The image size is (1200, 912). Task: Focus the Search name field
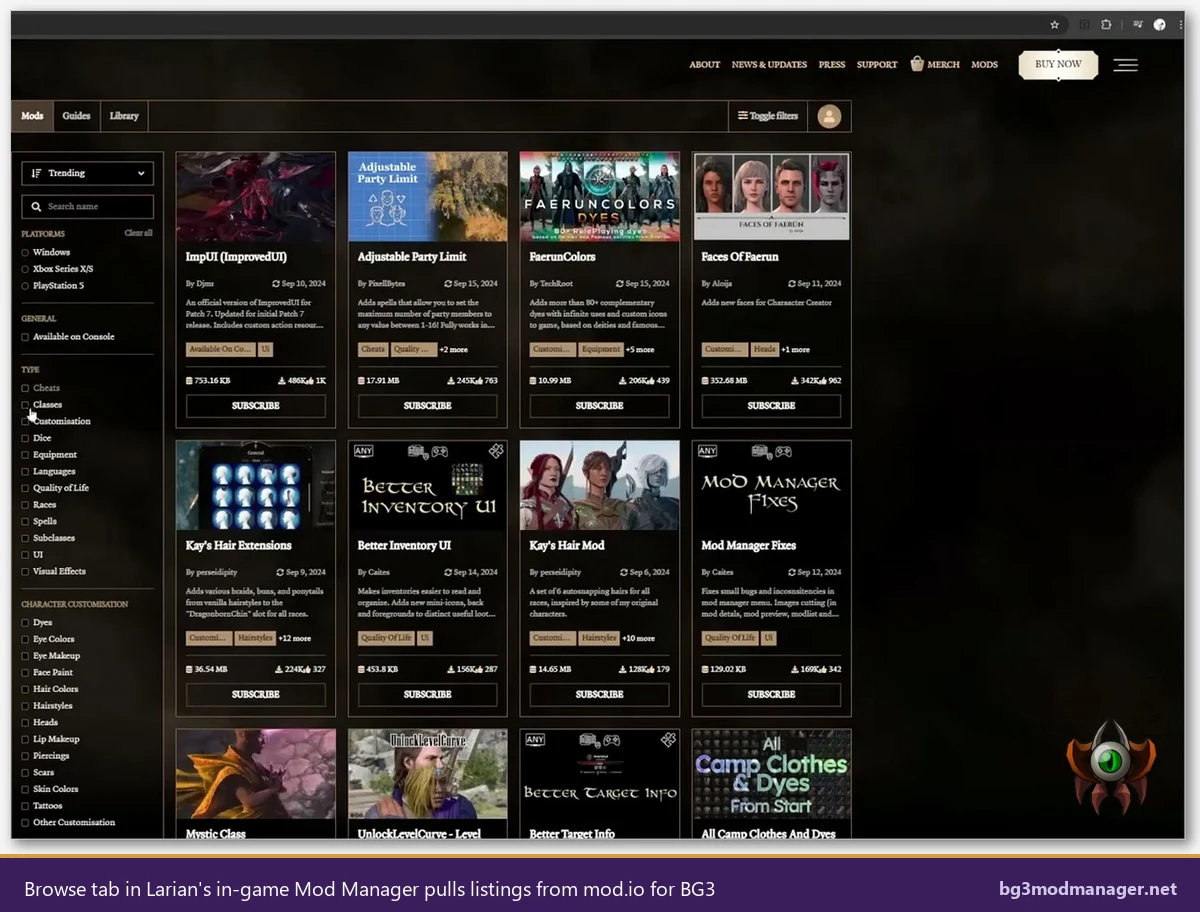coord(87,206)
